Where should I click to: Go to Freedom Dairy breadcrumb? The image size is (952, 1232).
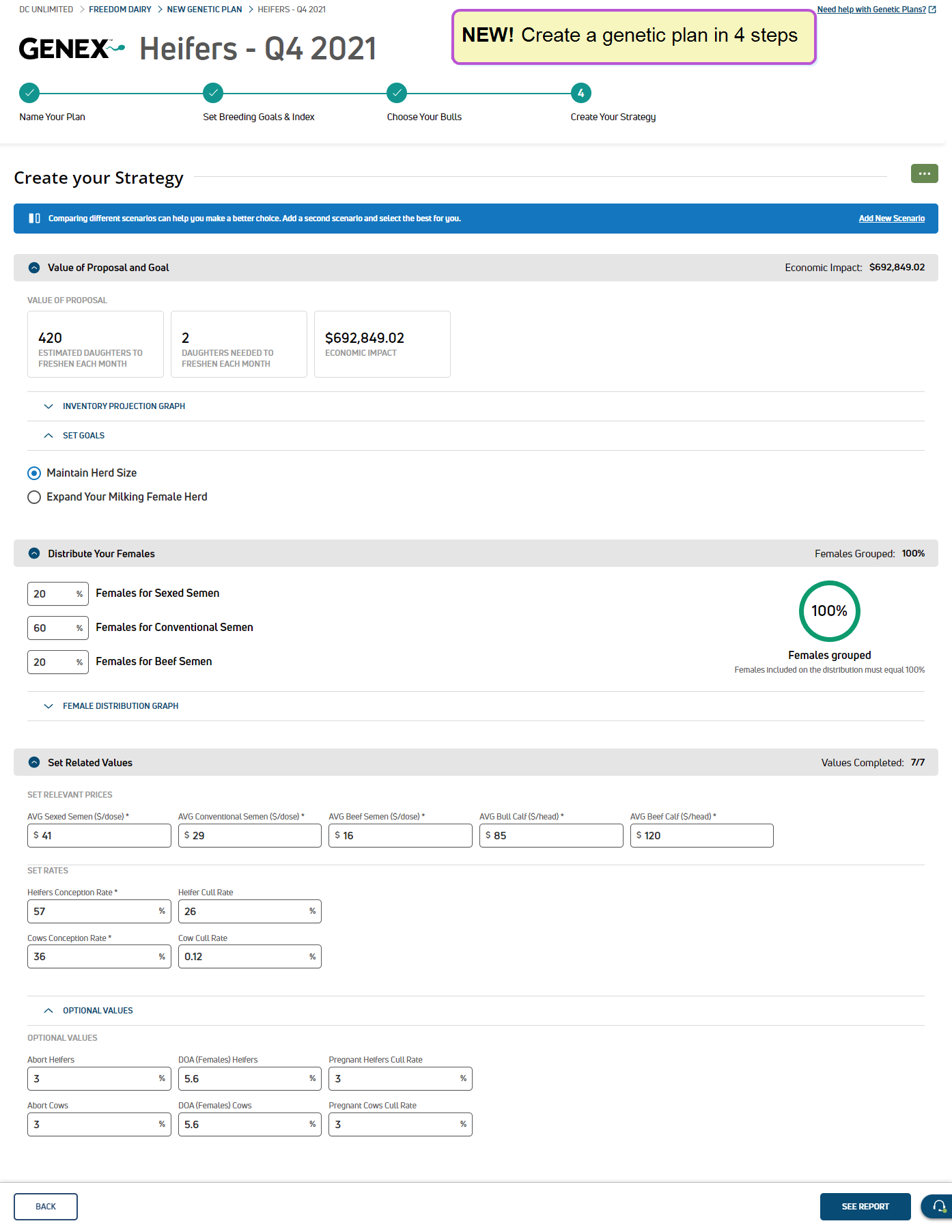click(x=120, y=10)
